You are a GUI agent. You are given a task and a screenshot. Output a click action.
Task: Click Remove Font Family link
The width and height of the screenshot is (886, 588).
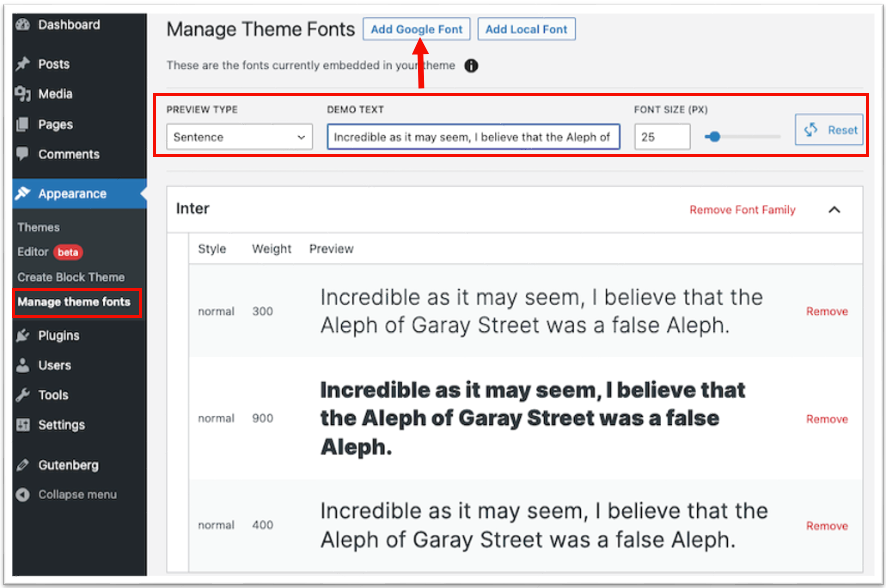[x=742, y=210]
